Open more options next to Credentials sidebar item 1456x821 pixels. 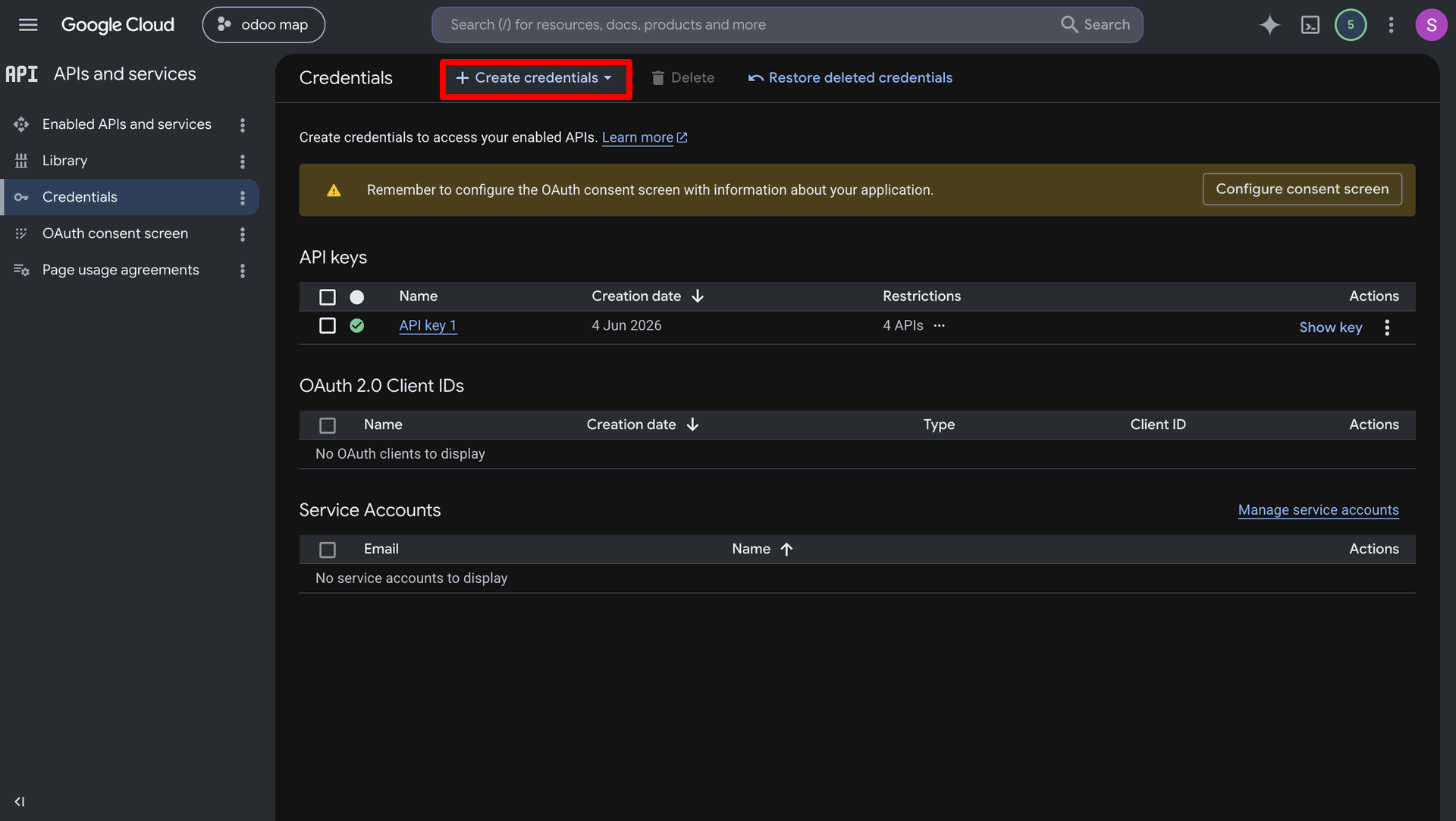click(x=243, y=197)
